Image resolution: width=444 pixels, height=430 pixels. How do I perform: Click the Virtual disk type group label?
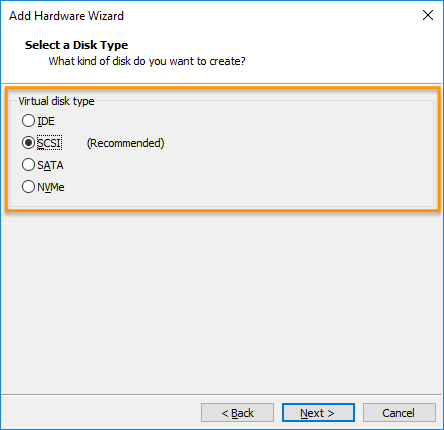pyautogui.click(x=56, y=101)
